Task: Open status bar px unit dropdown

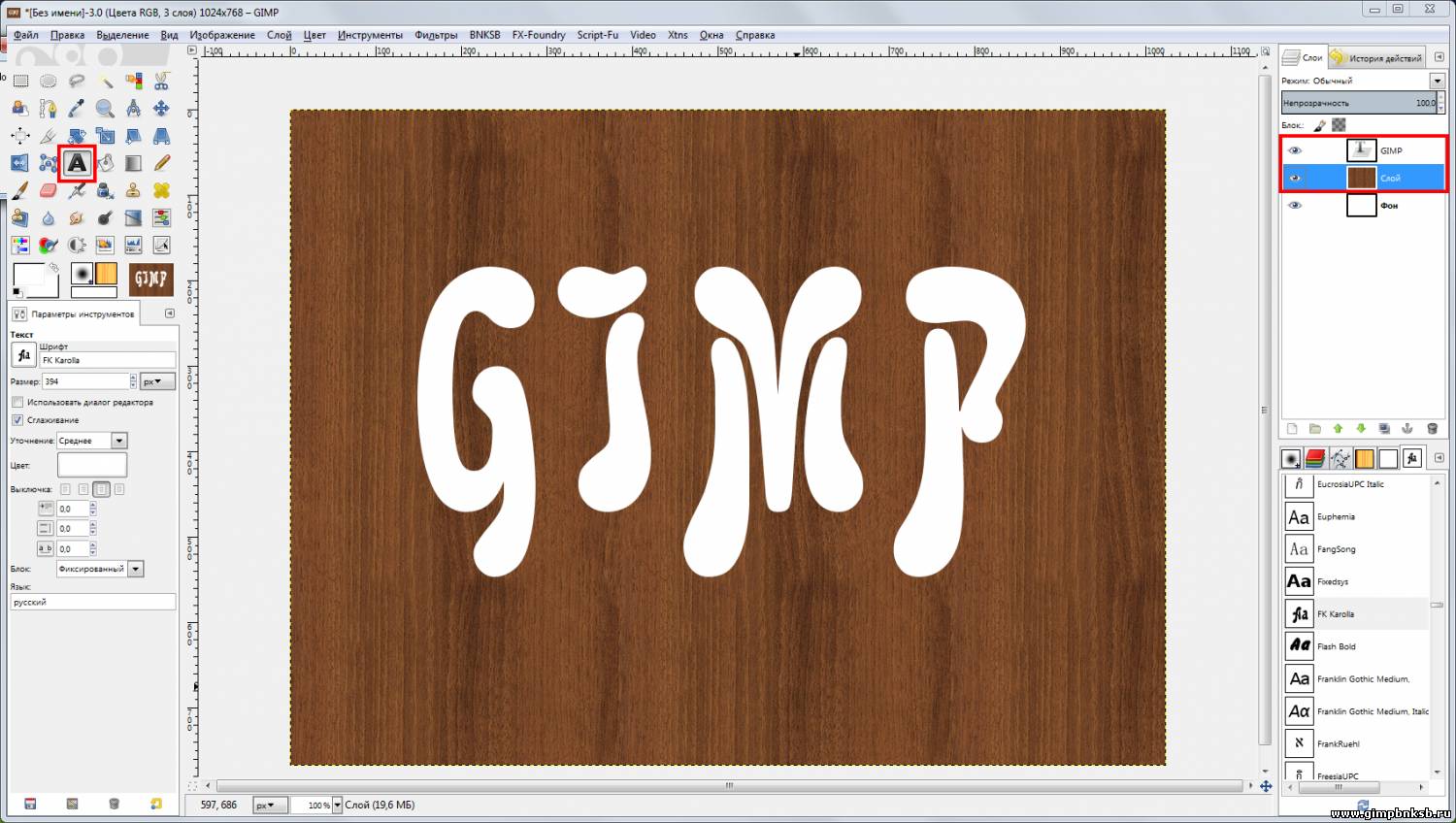Action: click(x=270, y=805)
